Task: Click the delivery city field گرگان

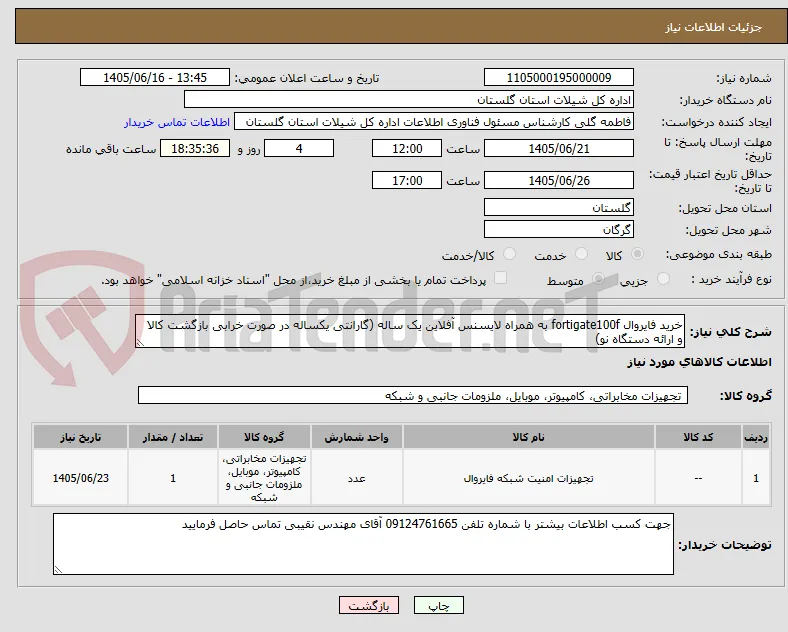Action: 559,230
